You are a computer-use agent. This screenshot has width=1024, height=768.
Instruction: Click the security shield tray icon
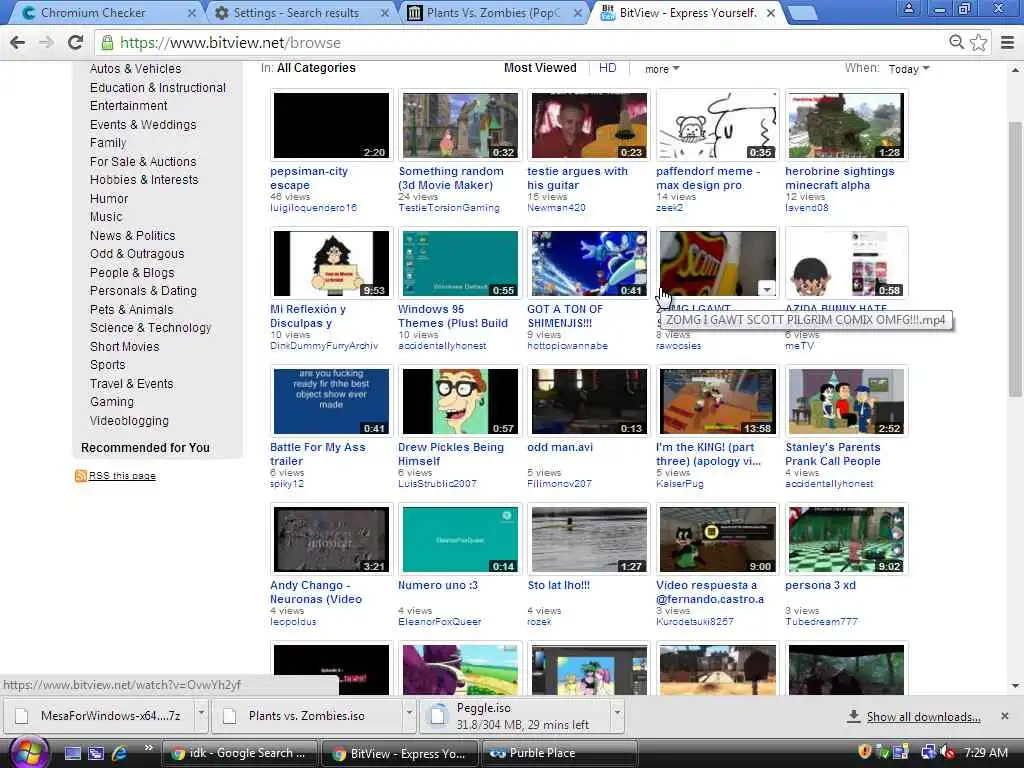[x=865, y=752]
